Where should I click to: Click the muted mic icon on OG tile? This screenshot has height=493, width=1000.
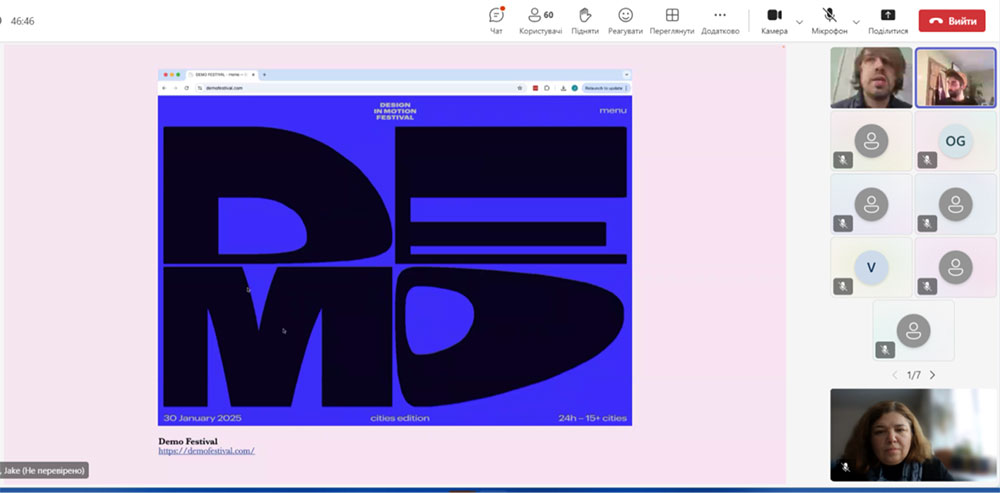[927, 160]
